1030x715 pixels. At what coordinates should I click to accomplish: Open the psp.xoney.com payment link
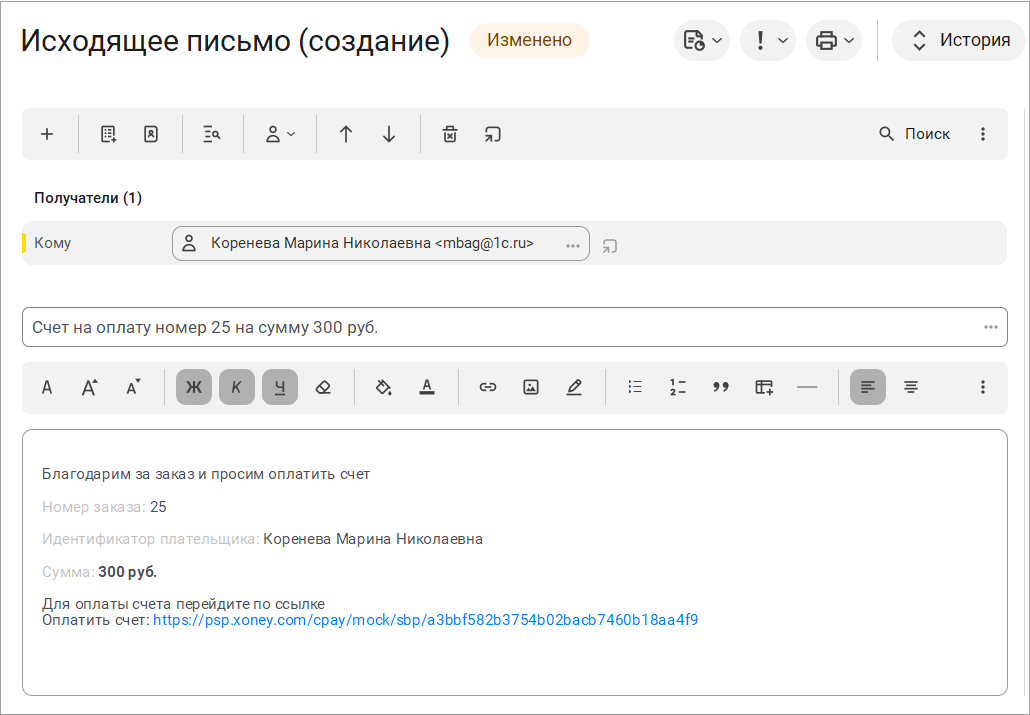(426, 620)
